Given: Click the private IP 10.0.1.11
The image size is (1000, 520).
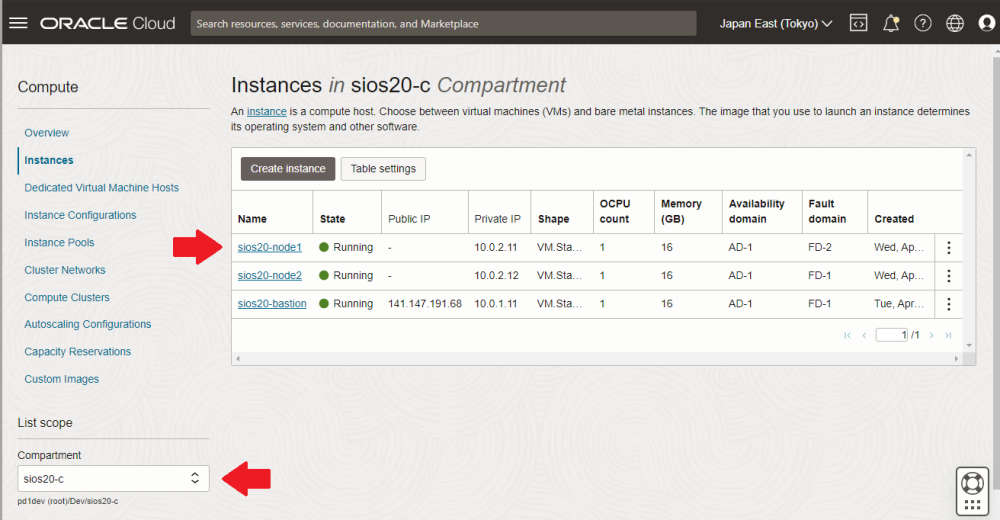Looking at the screenshot, I should (x=496, y=304).
